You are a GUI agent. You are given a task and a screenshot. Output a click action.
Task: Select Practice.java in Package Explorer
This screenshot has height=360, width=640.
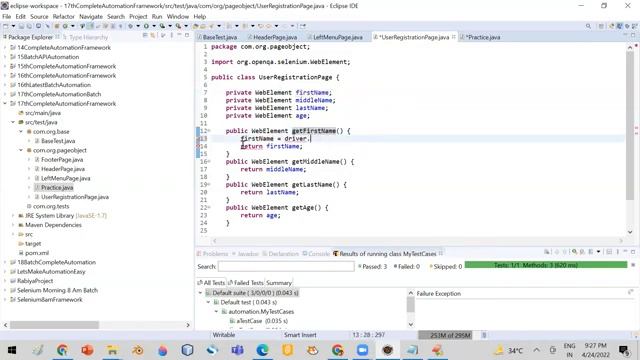(x=57, y=188)
